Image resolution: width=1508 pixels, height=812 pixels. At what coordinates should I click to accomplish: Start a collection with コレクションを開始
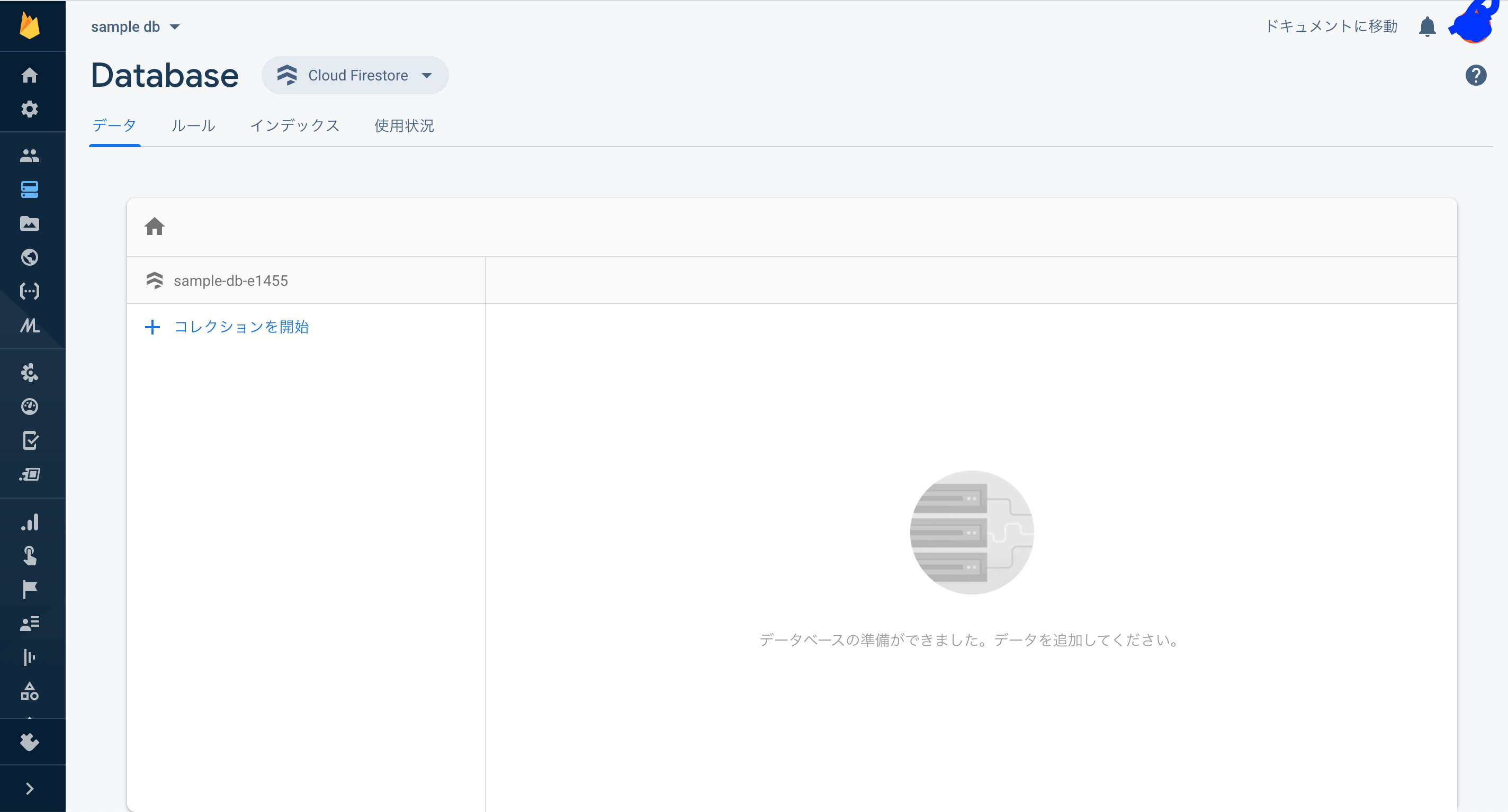click(x=241, y=327)
